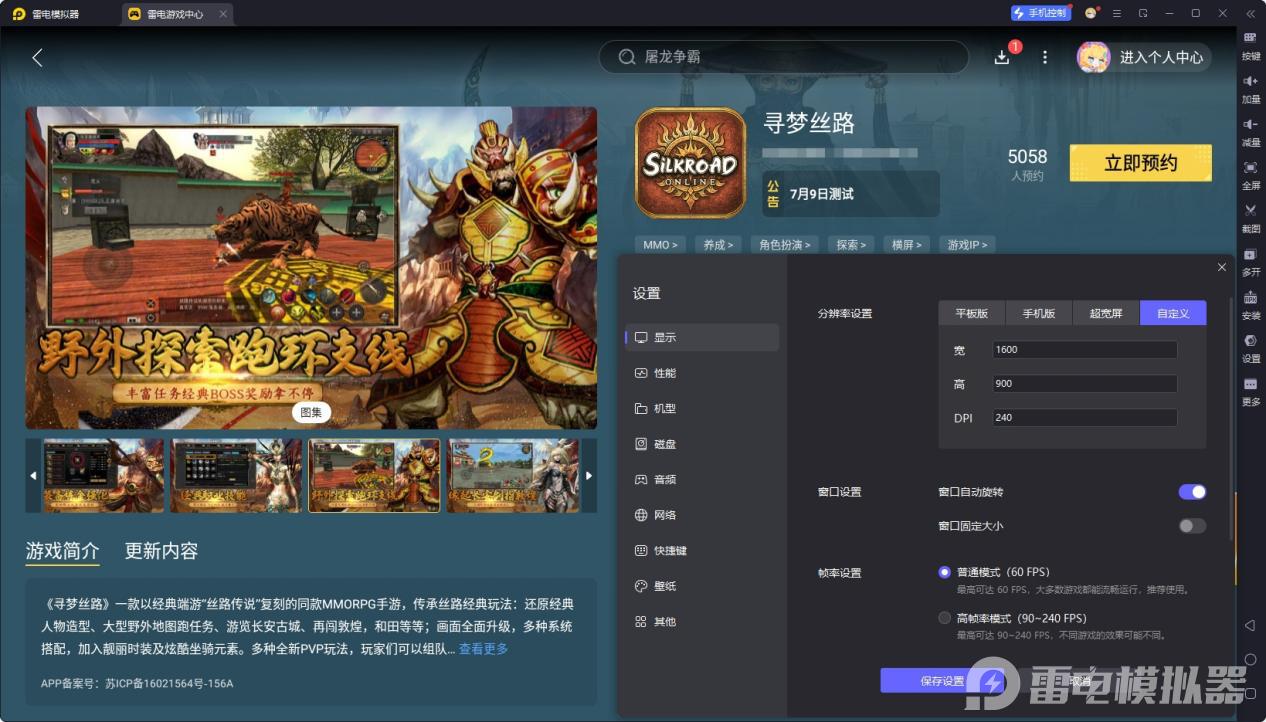Expand the 探索 > tag
The height and width of the screenshot is (722, 1266).
[852, 245]
